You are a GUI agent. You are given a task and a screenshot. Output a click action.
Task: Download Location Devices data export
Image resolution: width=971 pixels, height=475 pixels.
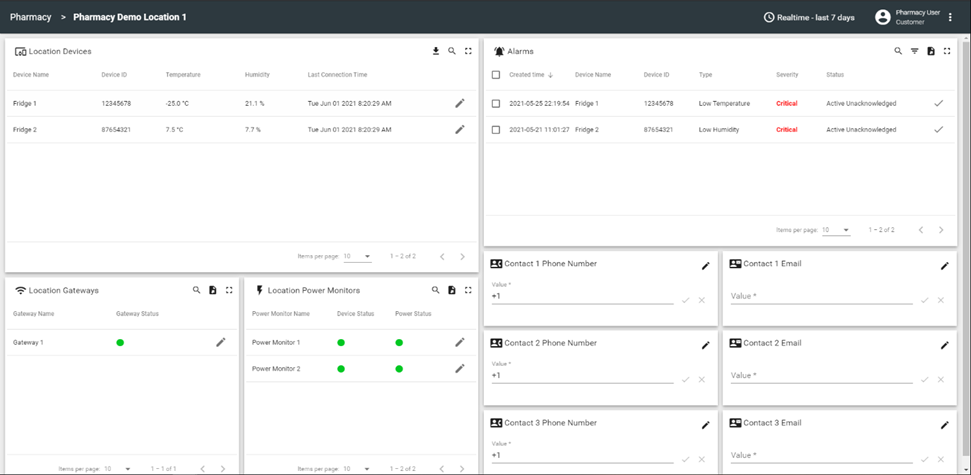point(436,51)
